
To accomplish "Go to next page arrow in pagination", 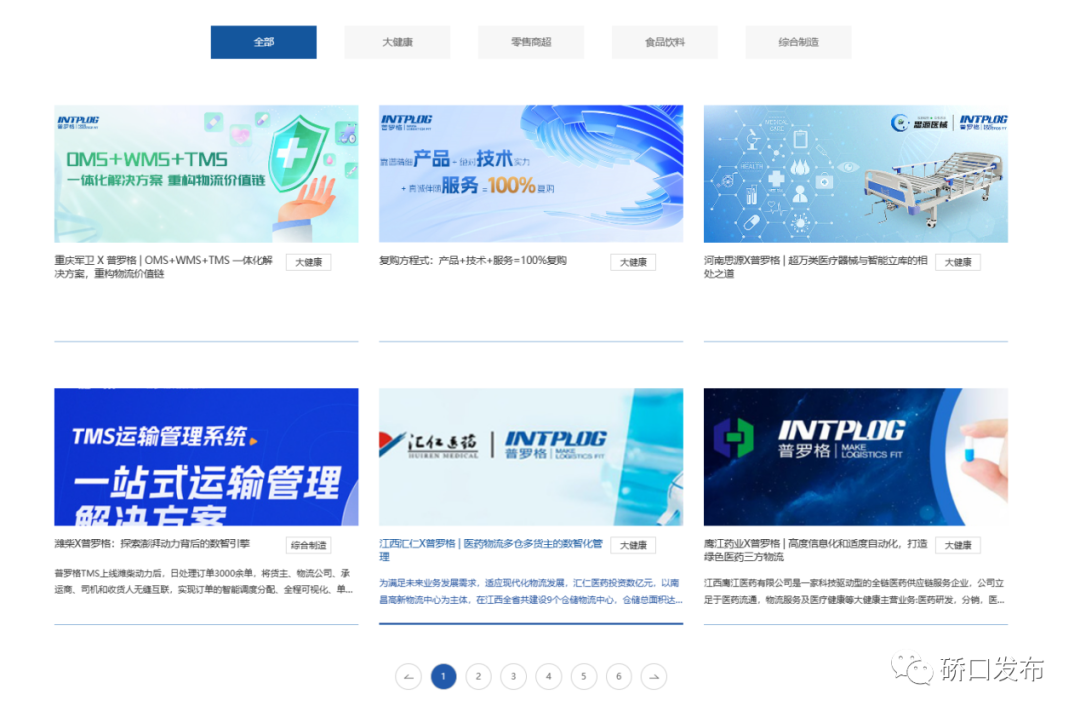I will click(653, 677).
